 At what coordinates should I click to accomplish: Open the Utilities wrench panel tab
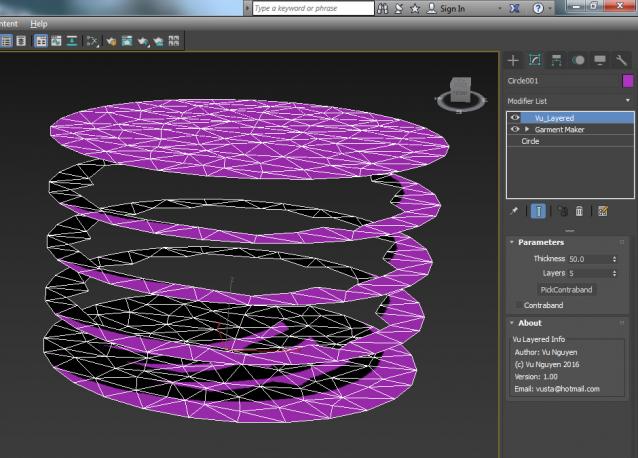point(621,60)
